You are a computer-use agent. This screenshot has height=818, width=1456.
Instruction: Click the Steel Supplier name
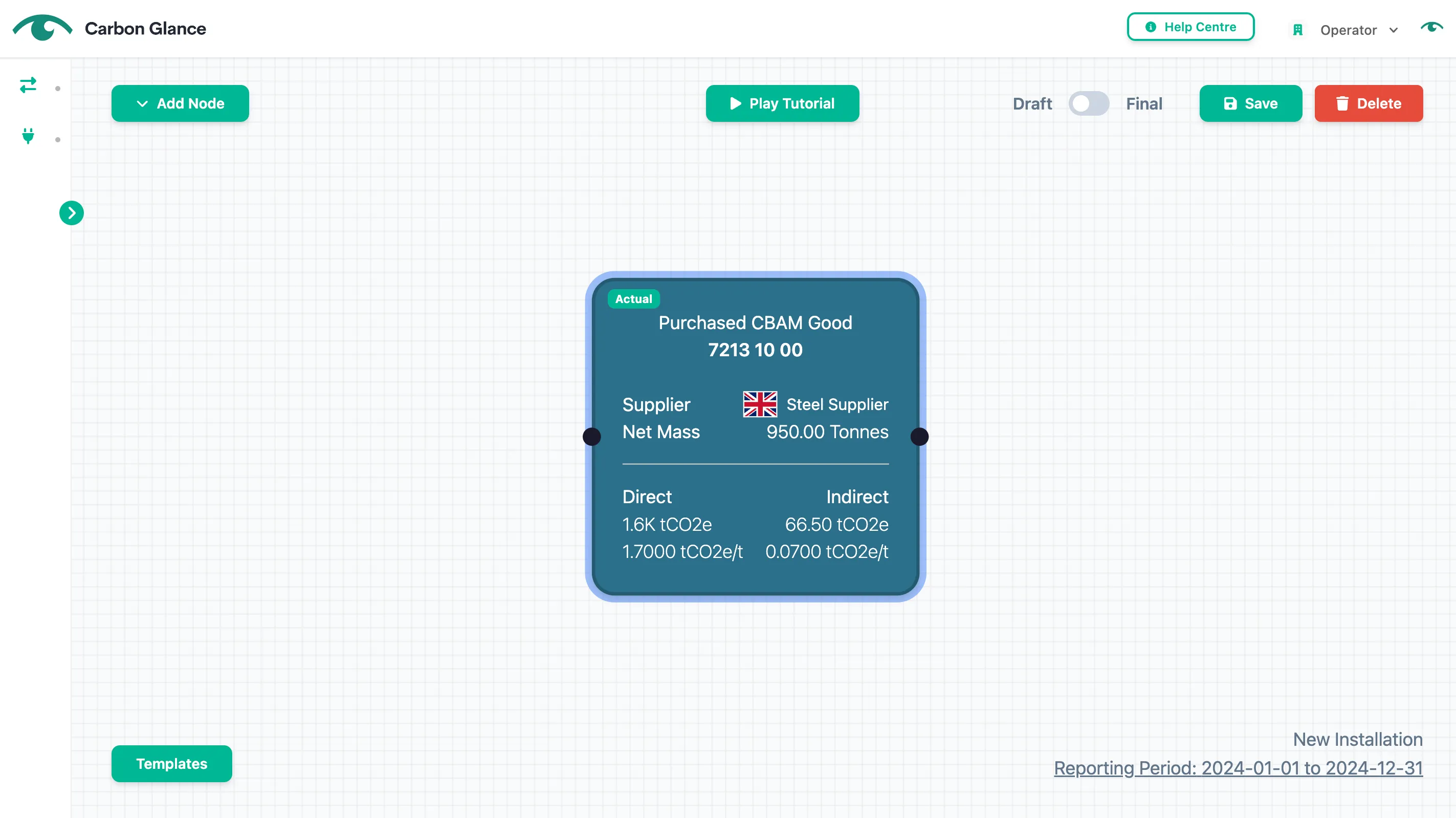pyautogui.click(x=837, y=404)
